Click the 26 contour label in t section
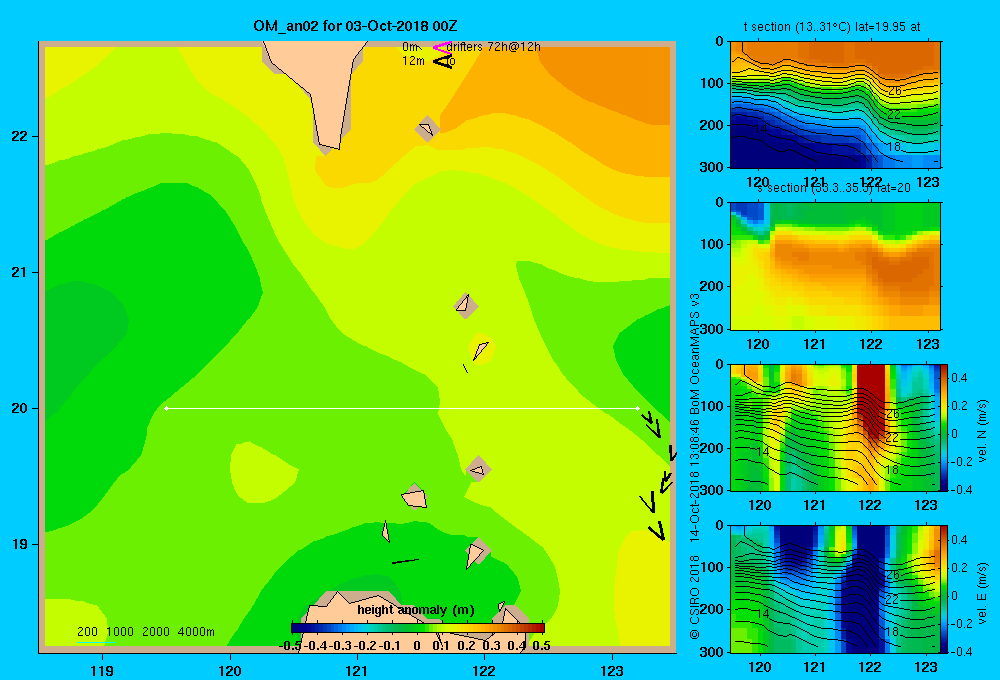 coord(895,91)
